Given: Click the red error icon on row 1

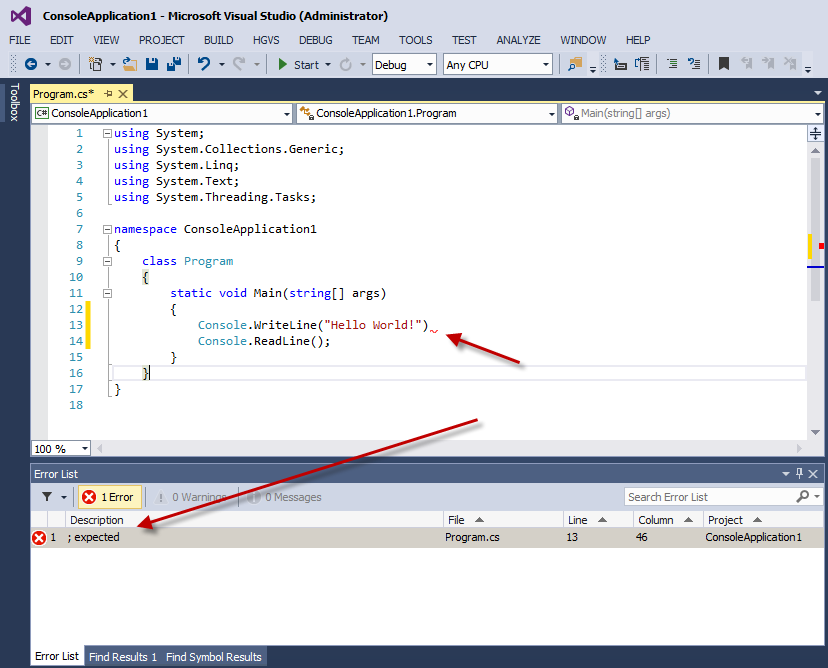Looking at the screenshot, I should click(39, 538).
